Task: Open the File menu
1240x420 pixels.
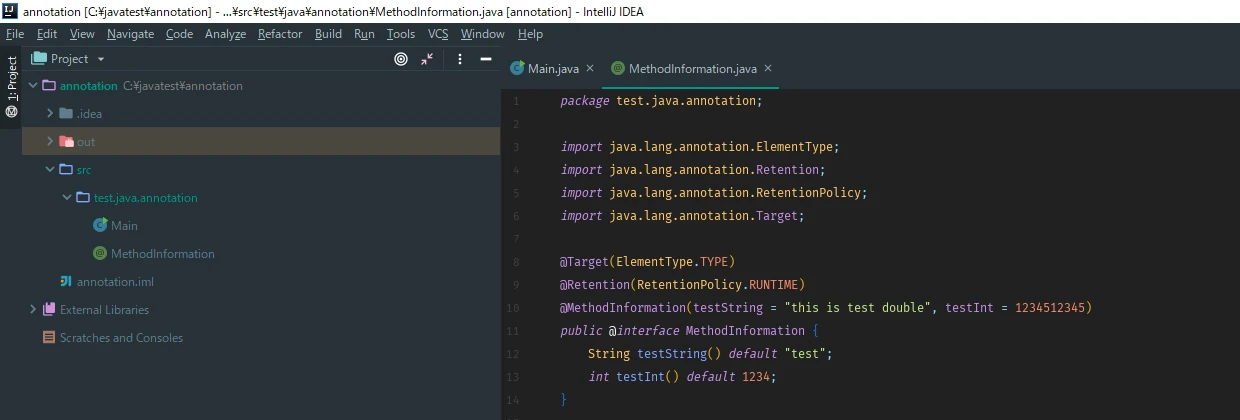Action: click(15, 34)
